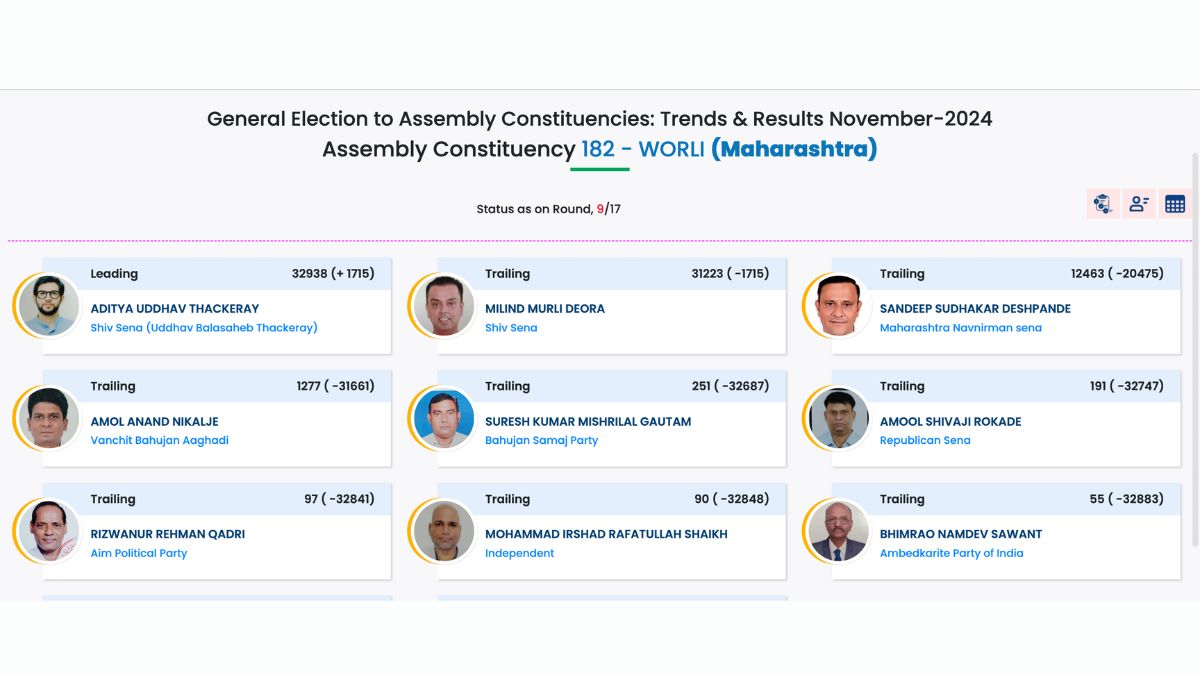The width and height of the screenshot is (1200, 675).
Task: Select Mohammad Irshad Rafatullah Shaikh's name
Action: coord(606,534)
